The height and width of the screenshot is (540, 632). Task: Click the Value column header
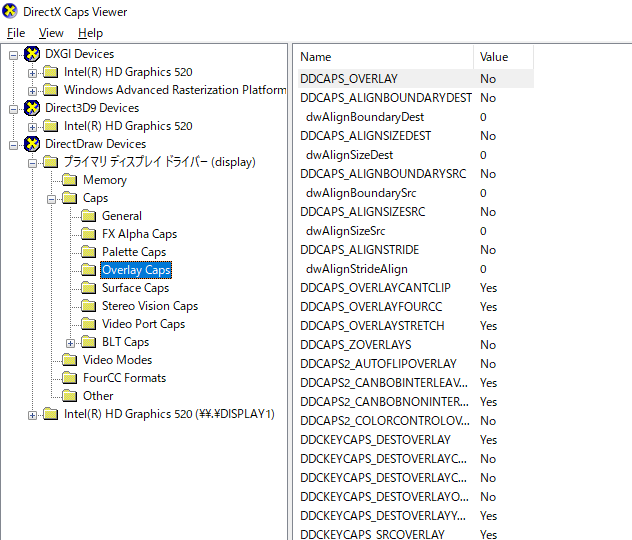coord(503,57)
